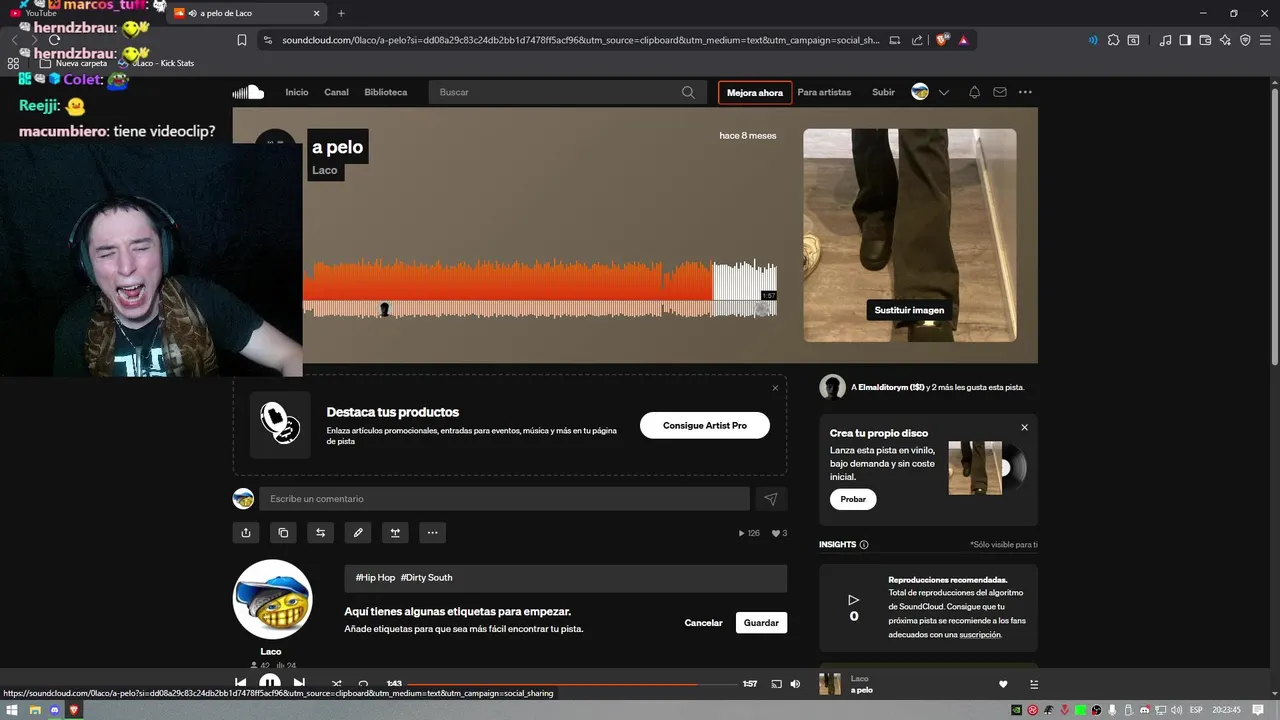Click the Buscar search field

pos(568,92)
